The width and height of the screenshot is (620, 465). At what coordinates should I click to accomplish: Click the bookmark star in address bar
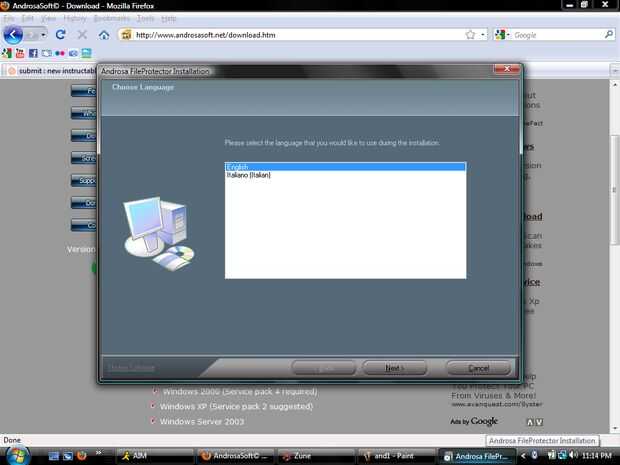coord(470,35)
